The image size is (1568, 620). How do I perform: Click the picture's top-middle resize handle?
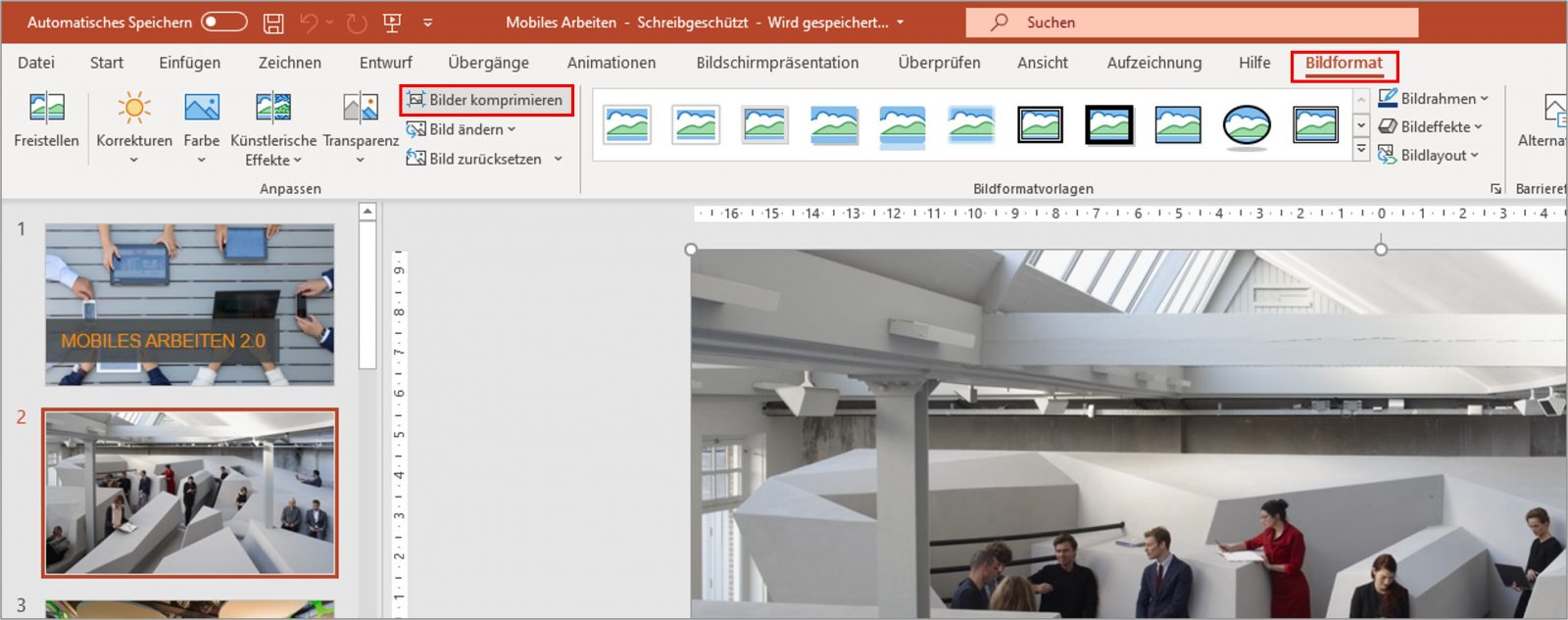[1381, 250]
